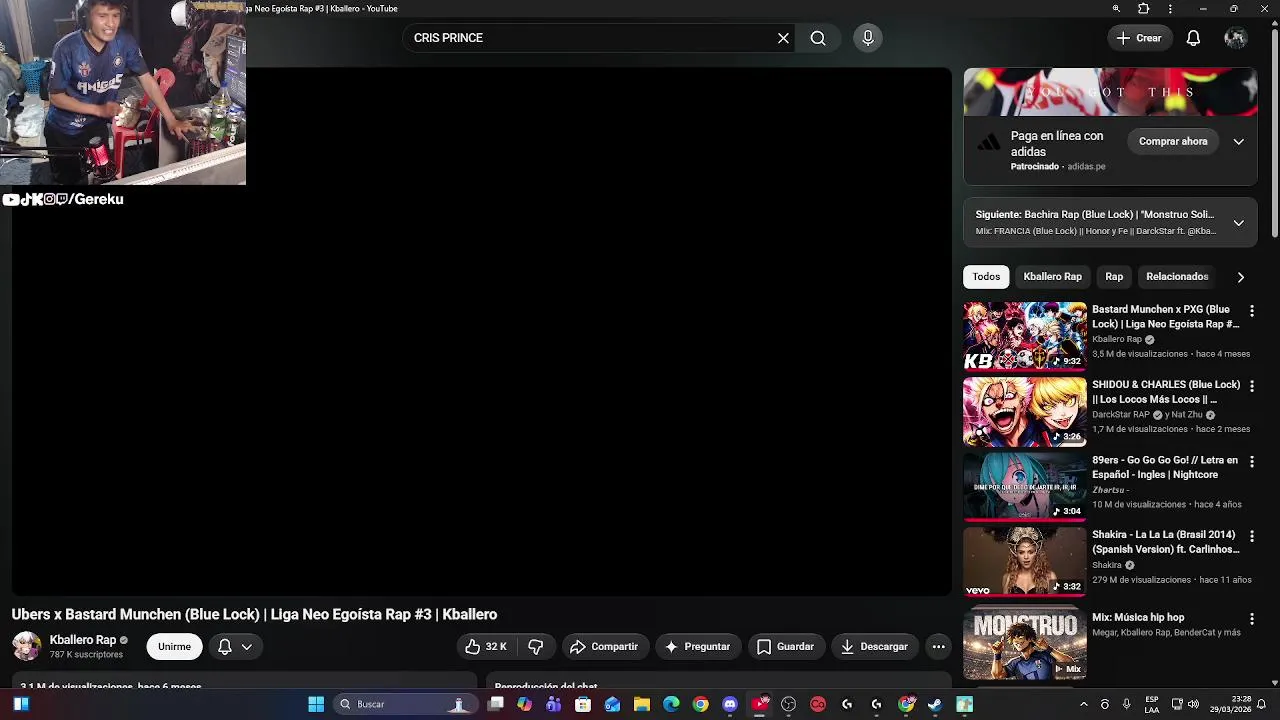Start voice search with the microphone icon

point(868,38)
